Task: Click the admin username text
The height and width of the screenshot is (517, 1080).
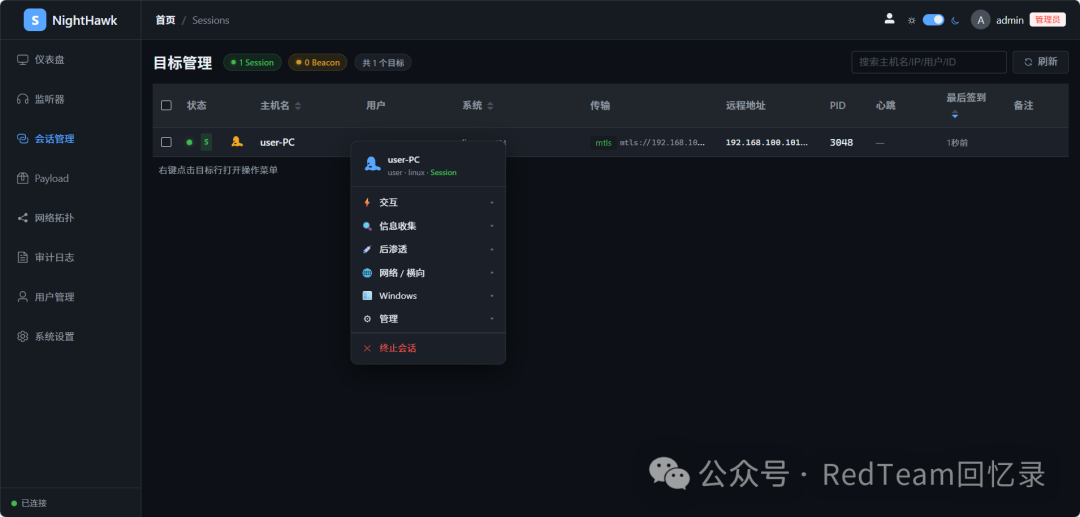Action: (1010, 20)
